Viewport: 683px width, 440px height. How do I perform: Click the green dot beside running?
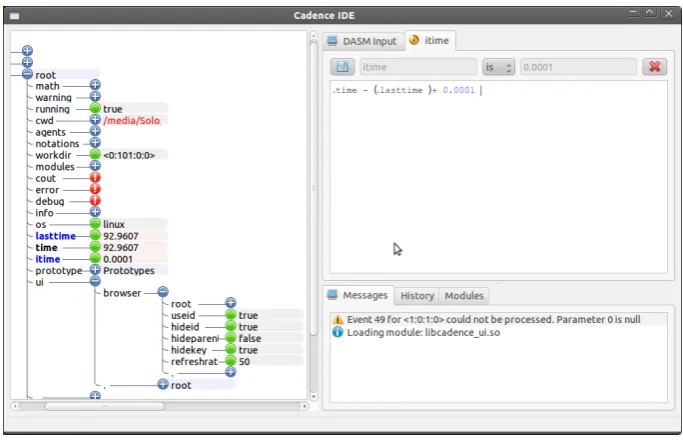point(95,108)
